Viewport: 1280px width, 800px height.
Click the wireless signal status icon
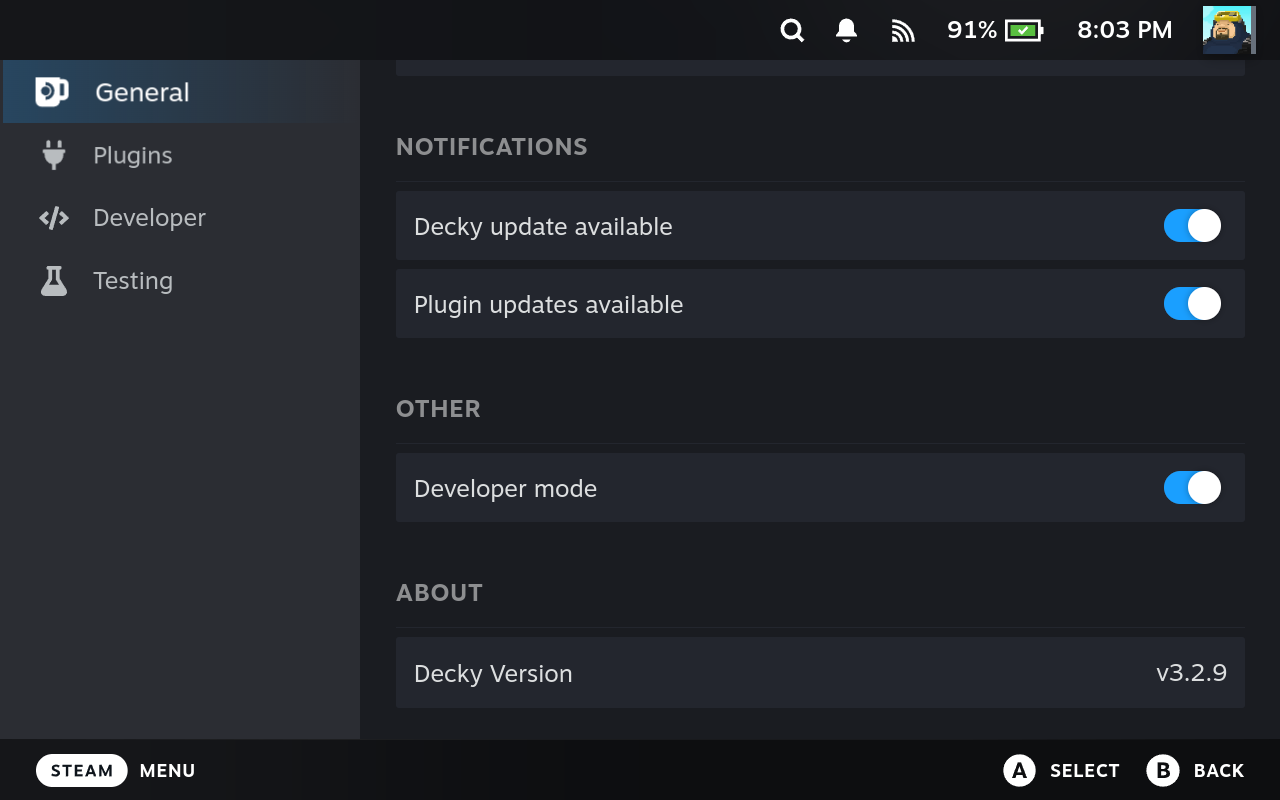903,31
